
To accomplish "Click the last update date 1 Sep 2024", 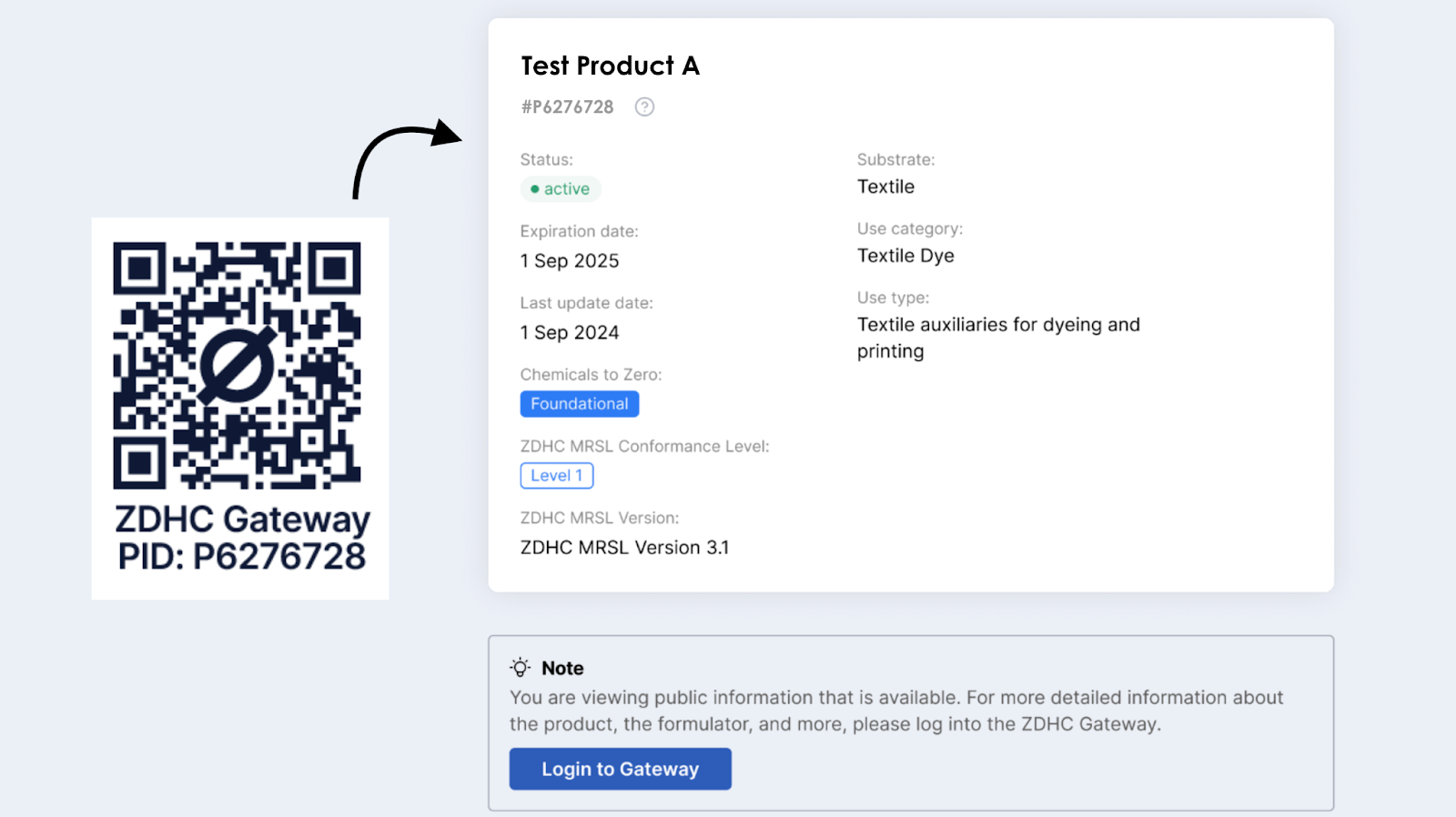I will click(570, 333).
